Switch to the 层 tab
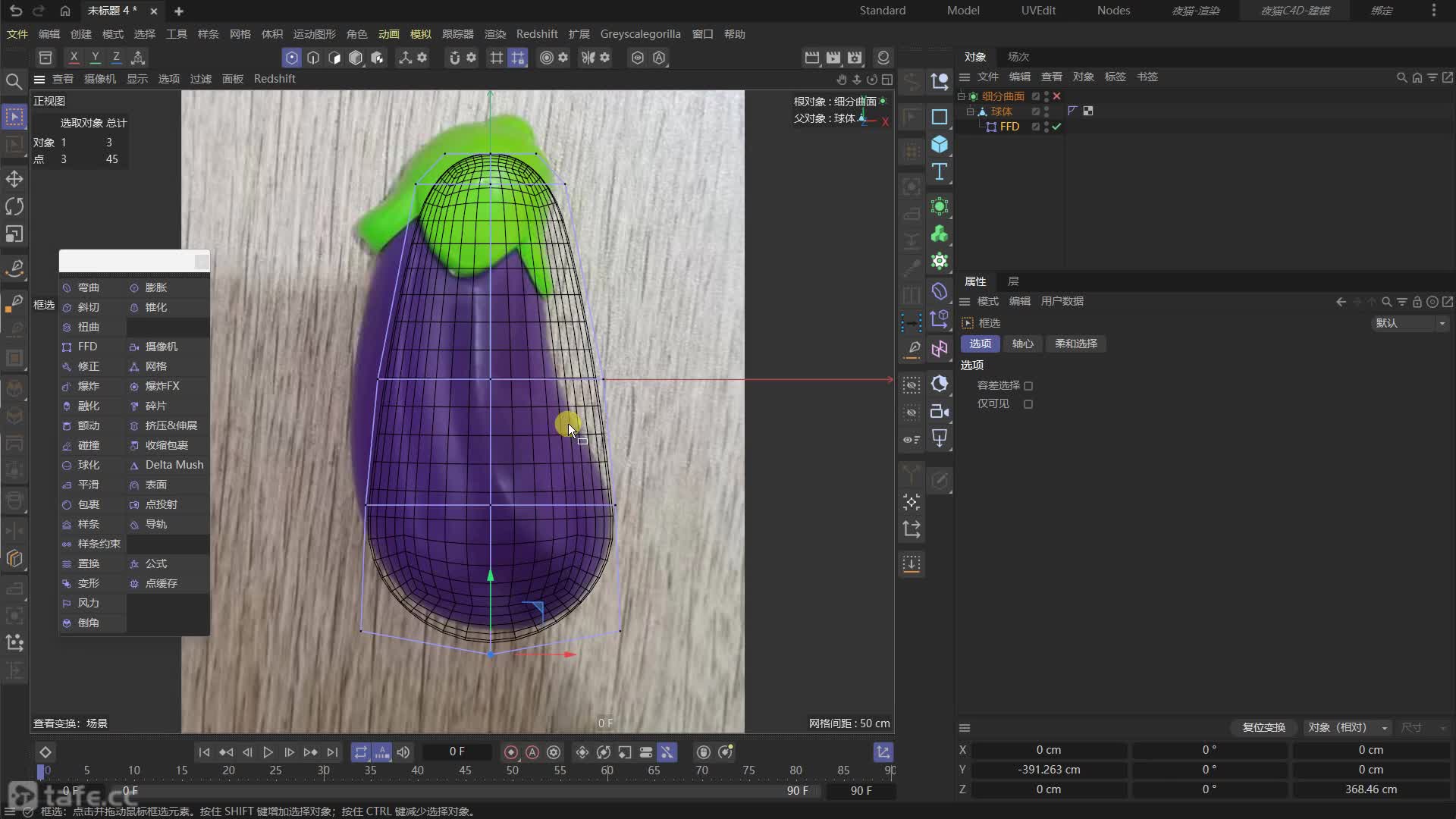 (1013, 281)
